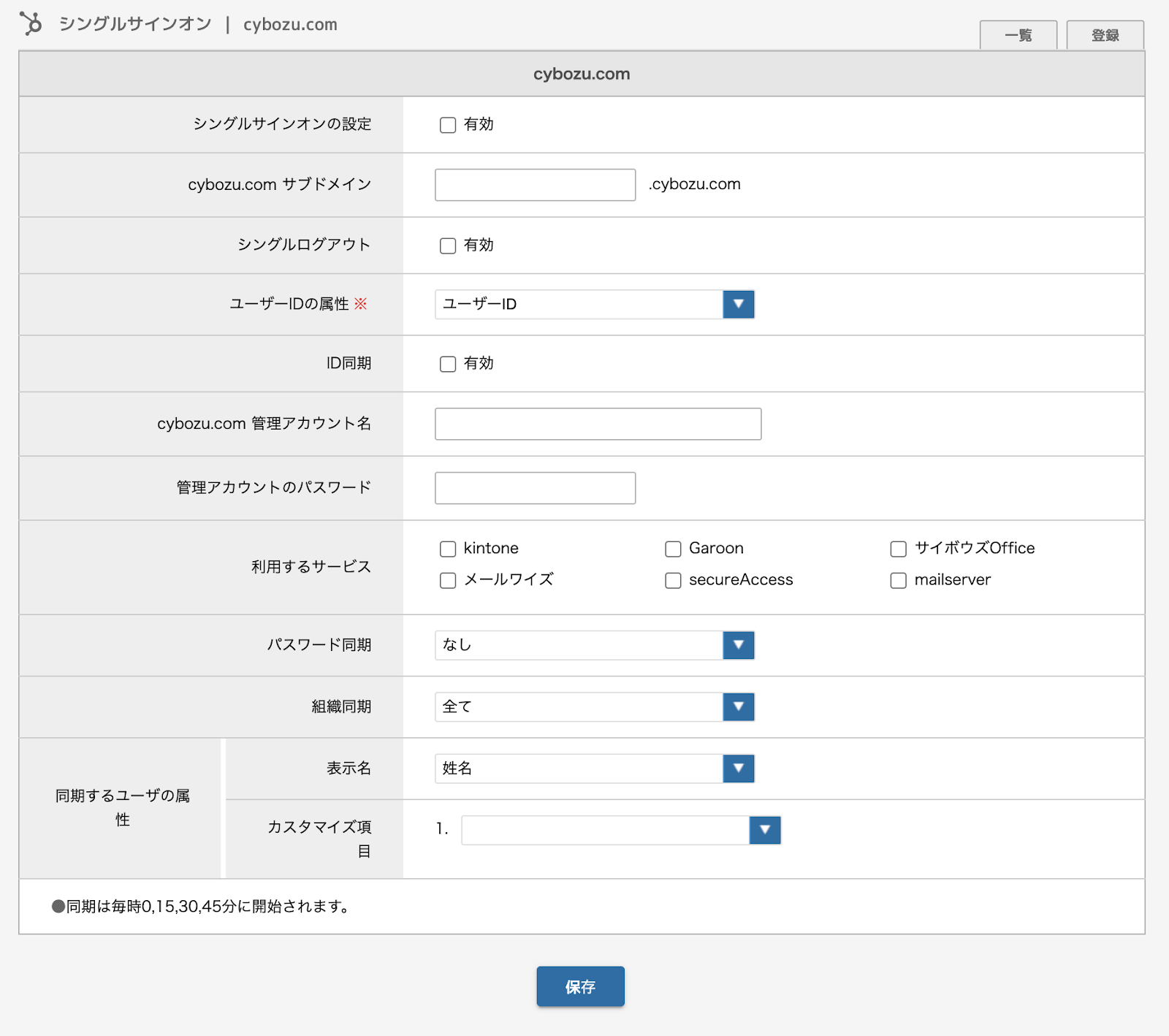Viewport: 1169px width, 1036px height.
Task: Check the Garoon service checkbox
Action: click(x=673, y=549)
